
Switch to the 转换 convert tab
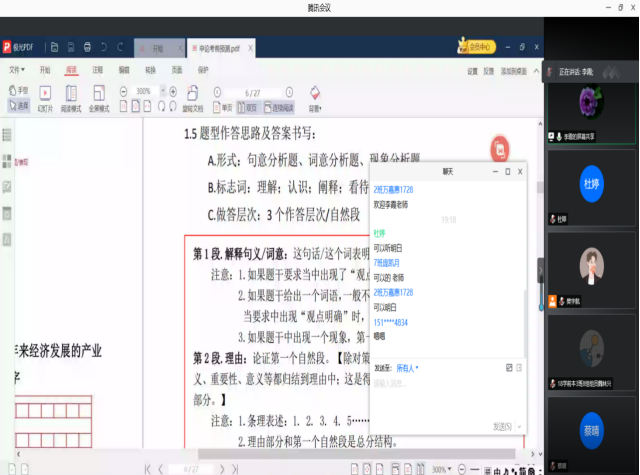(150, 71)
